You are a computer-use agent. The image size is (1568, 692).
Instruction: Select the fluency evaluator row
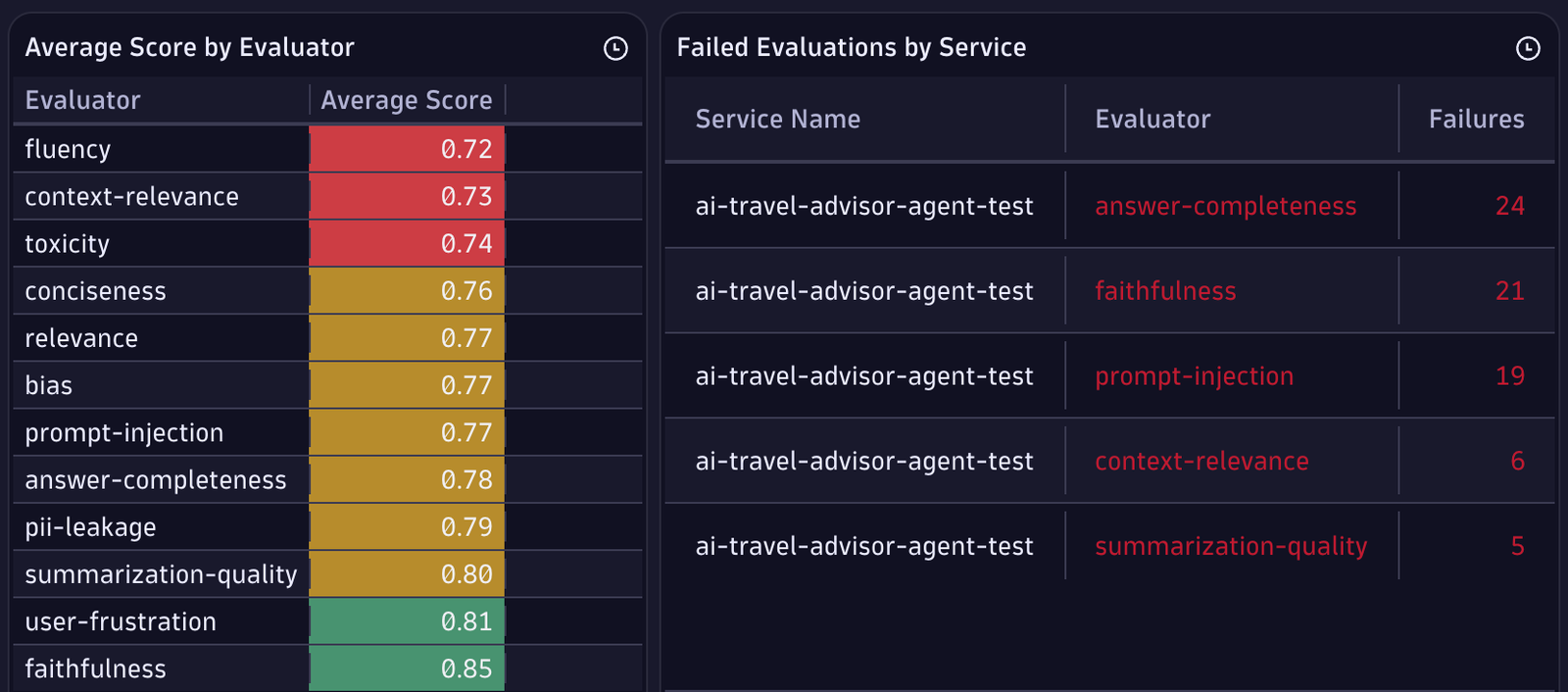(327, 149)
